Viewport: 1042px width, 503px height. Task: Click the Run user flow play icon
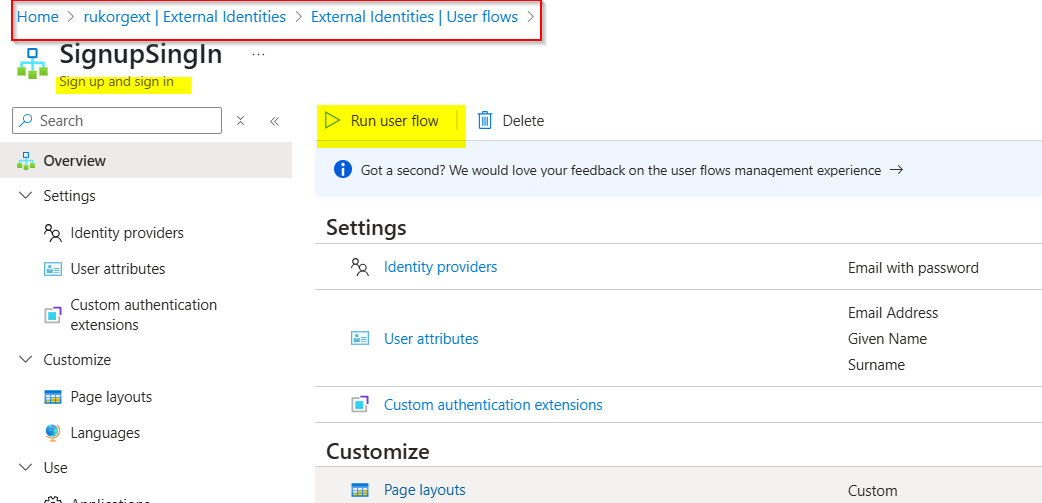[x=332, y=120]
